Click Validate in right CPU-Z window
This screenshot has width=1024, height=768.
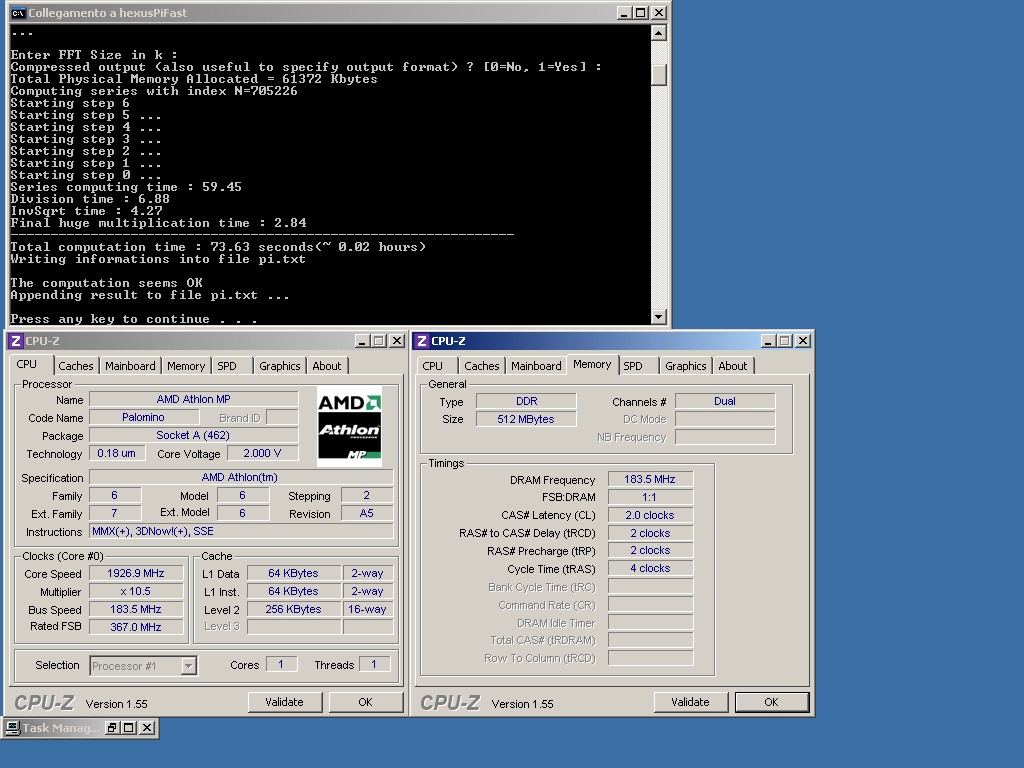[x=690, y=702]
